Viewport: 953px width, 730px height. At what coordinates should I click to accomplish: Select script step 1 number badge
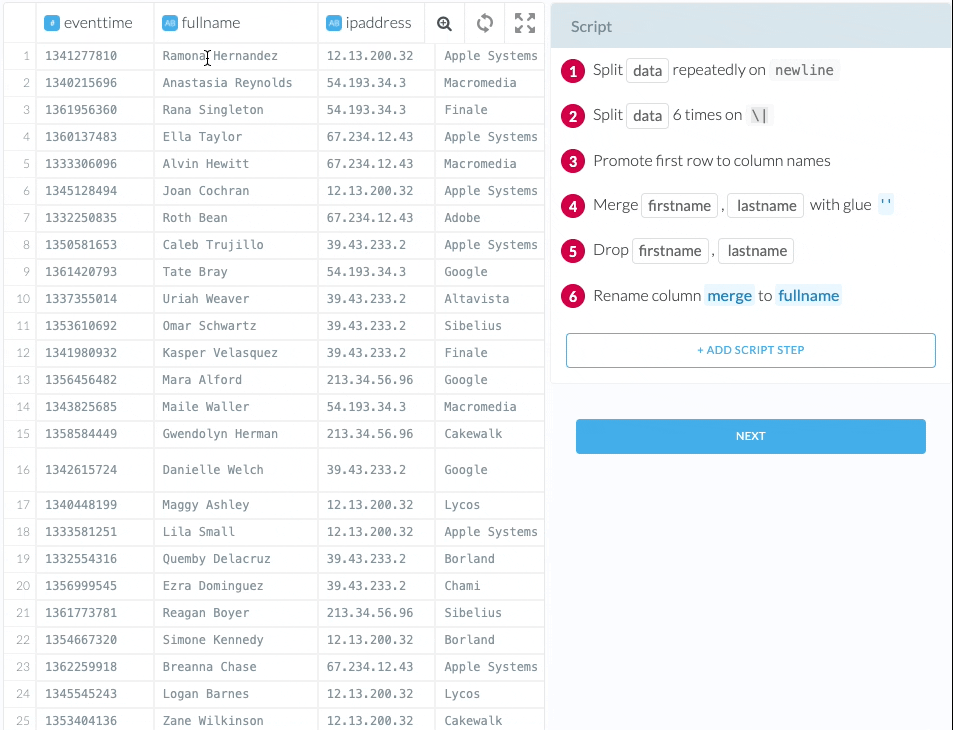pyautogui.click(x=572, y=71)
